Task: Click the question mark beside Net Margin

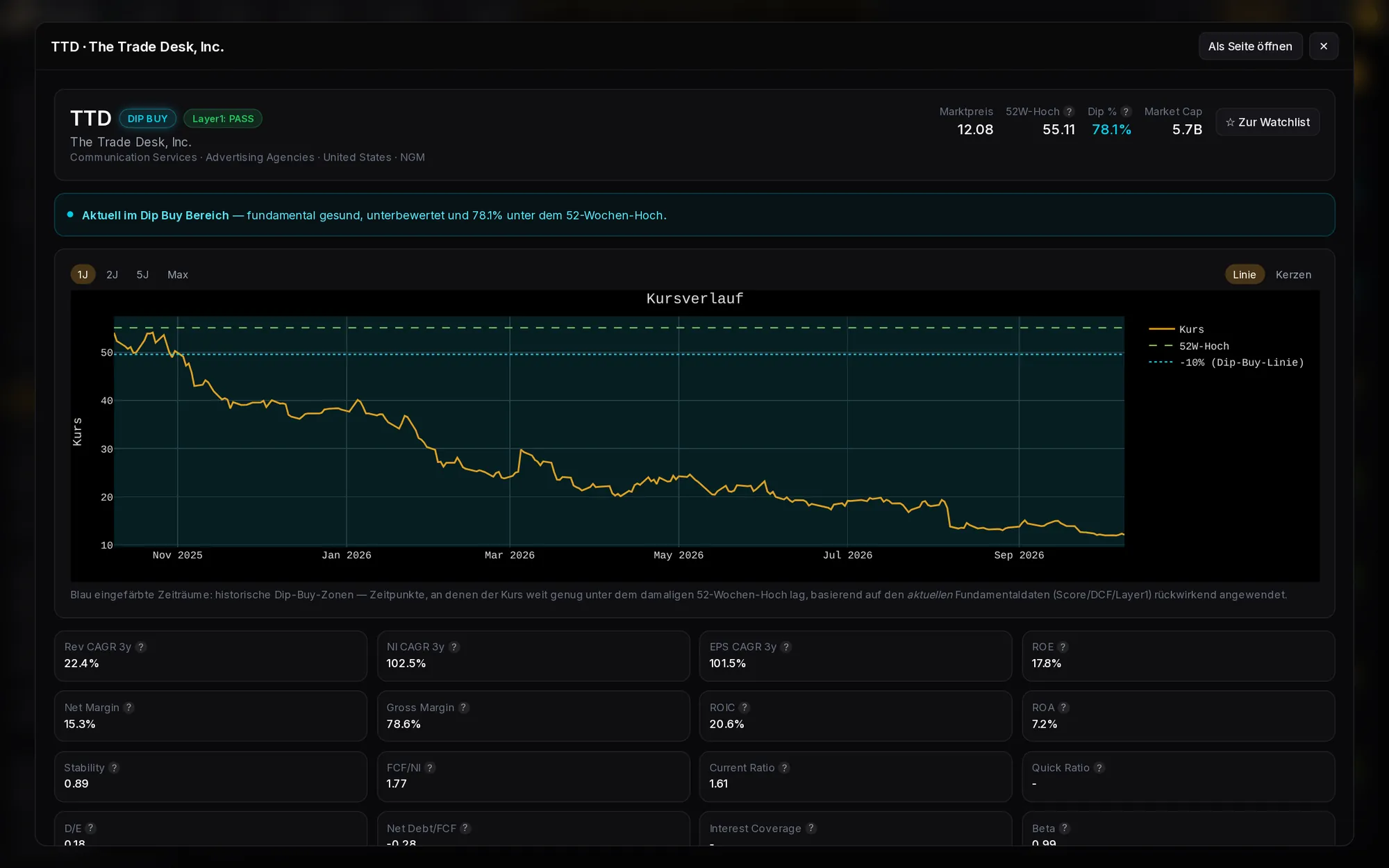Action: [129, 708]
